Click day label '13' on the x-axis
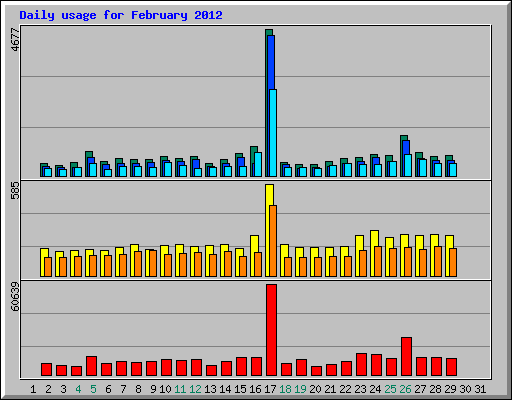The height and width of the screenshot is (400, 512). click(x=210, y=389)
